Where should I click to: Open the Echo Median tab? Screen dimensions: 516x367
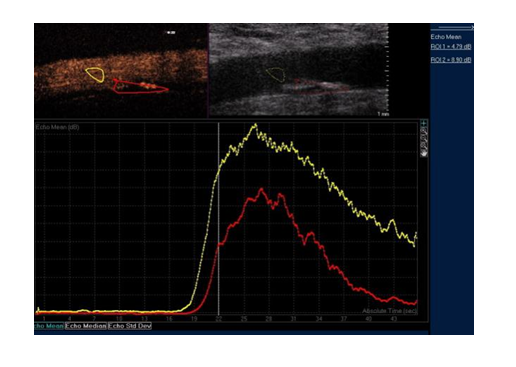click(x=86, y=326)
